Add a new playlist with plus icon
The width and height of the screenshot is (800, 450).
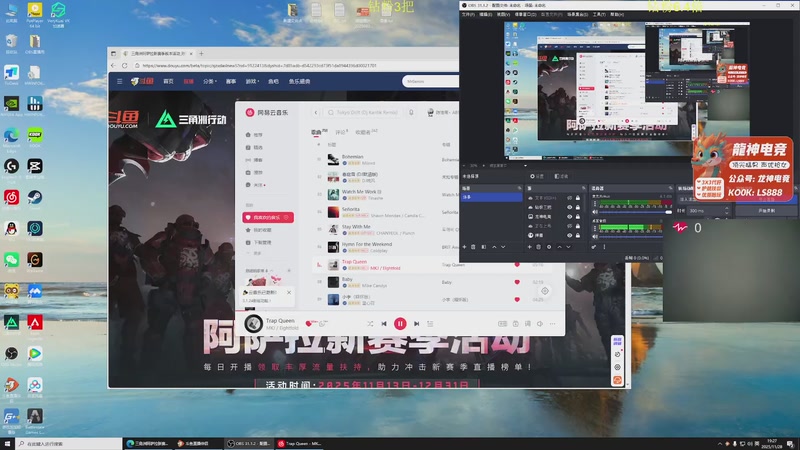click(289, 270)
